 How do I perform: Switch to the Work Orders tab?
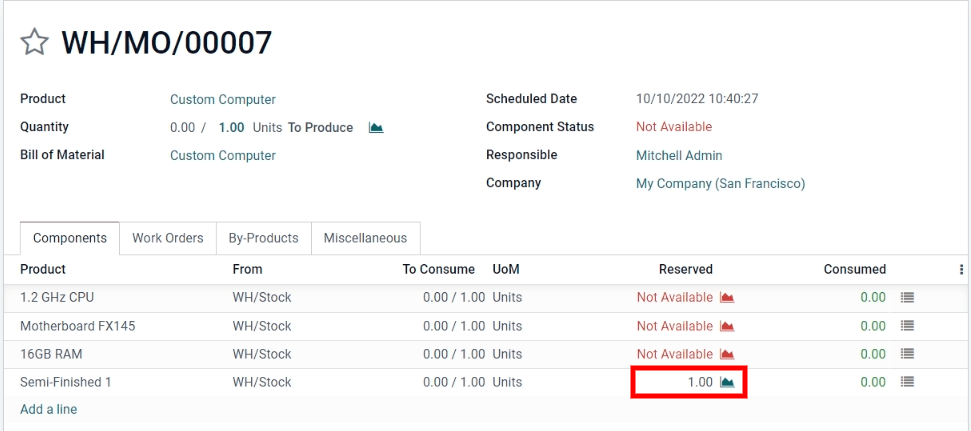pos(167,238)
